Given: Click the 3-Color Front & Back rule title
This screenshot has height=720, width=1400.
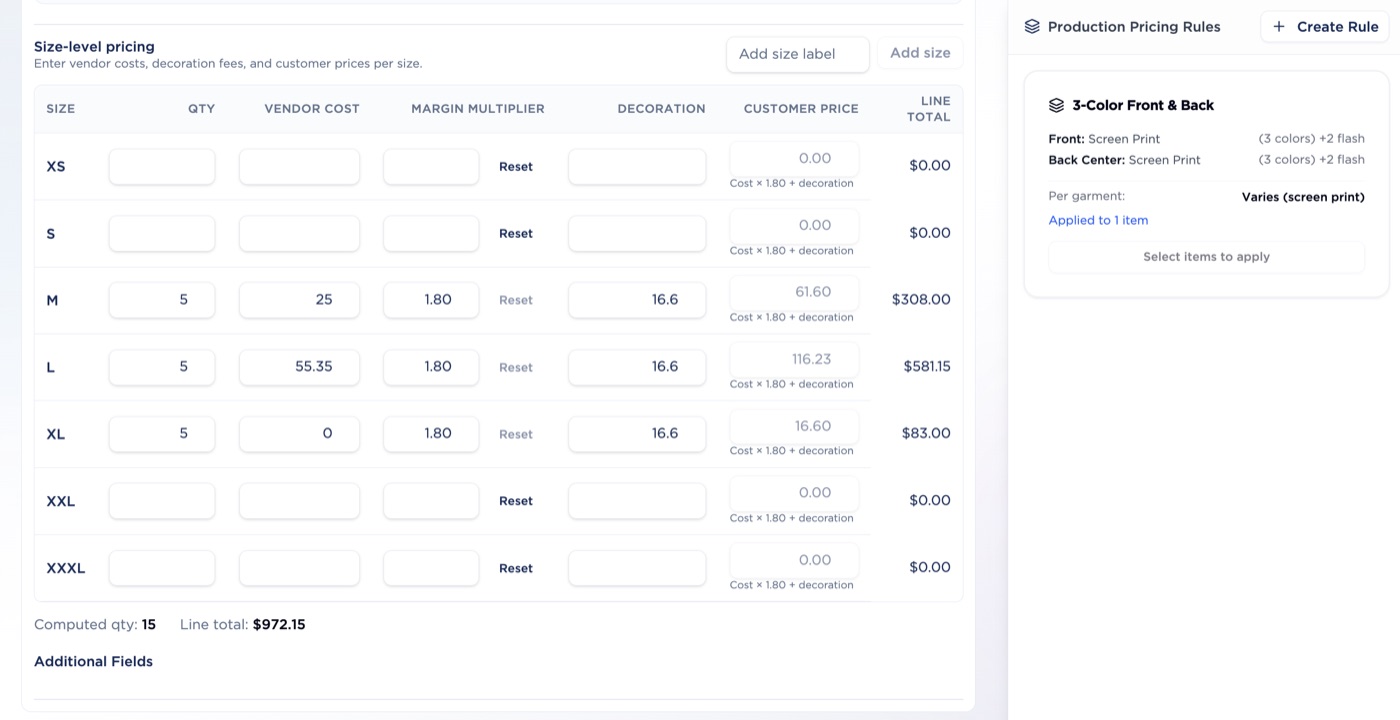Looking at the screenshot, I should 1143,105.
